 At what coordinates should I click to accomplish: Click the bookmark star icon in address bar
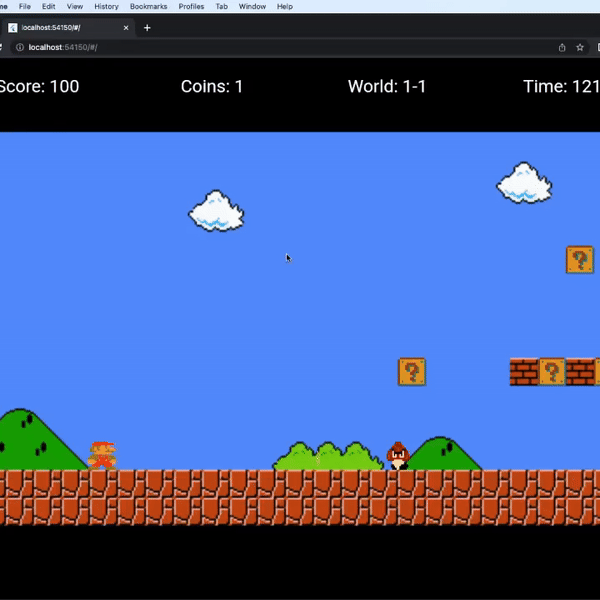[579, 47]
